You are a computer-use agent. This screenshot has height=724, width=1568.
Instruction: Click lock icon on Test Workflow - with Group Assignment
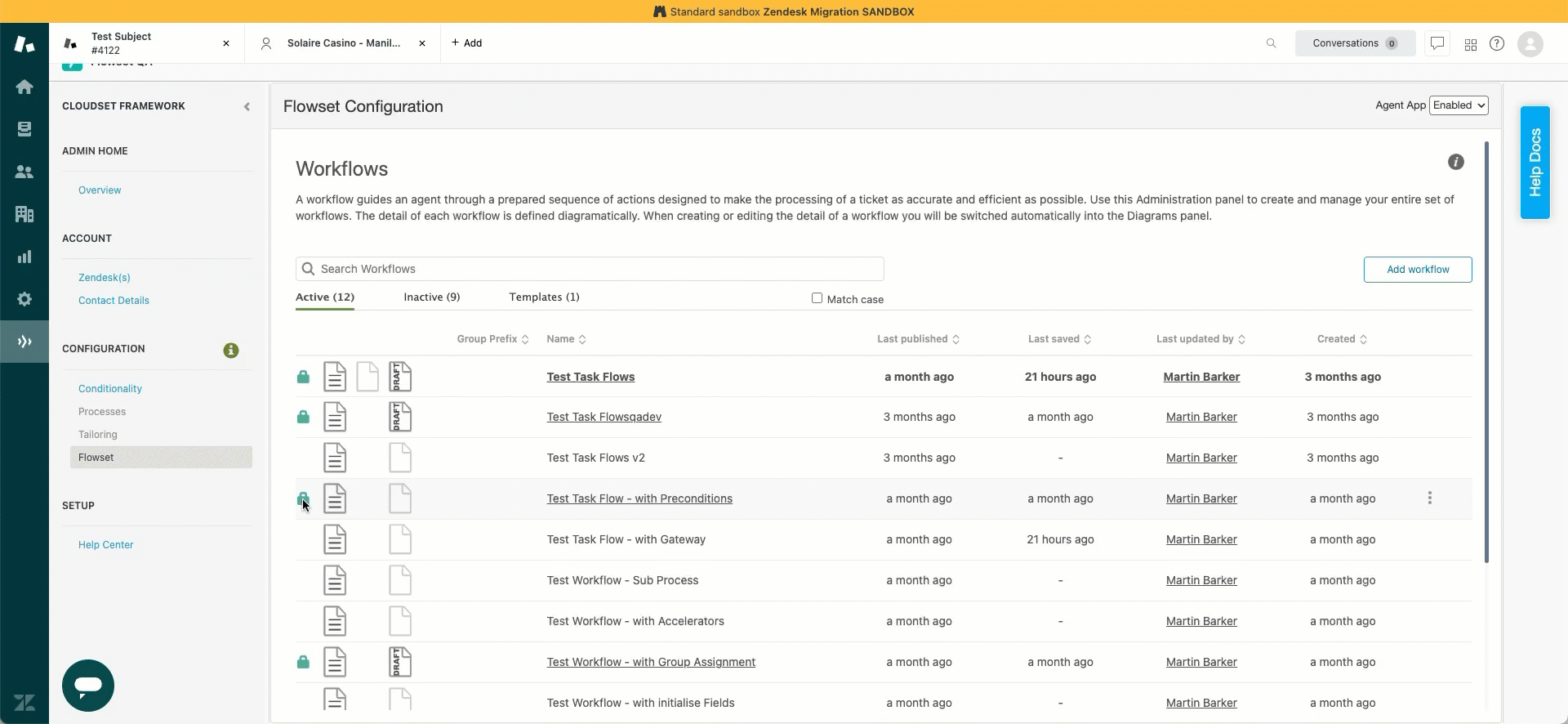(303, 662)
